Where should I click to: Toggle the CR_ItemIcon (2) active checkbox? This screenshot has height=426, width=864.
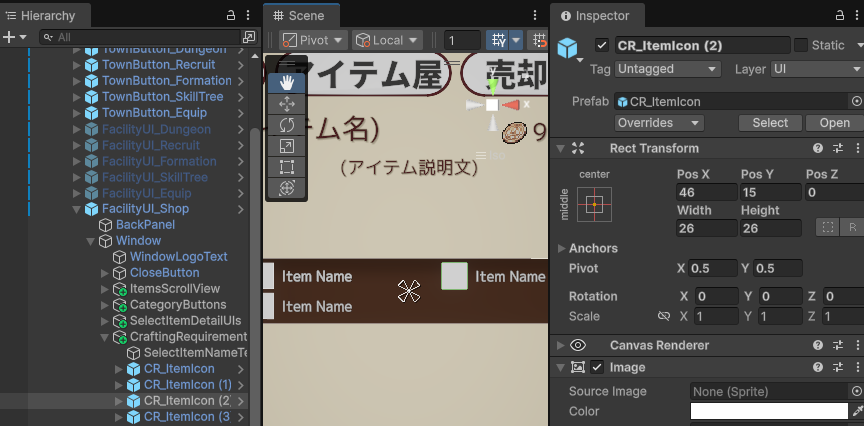tap(602, 45)
